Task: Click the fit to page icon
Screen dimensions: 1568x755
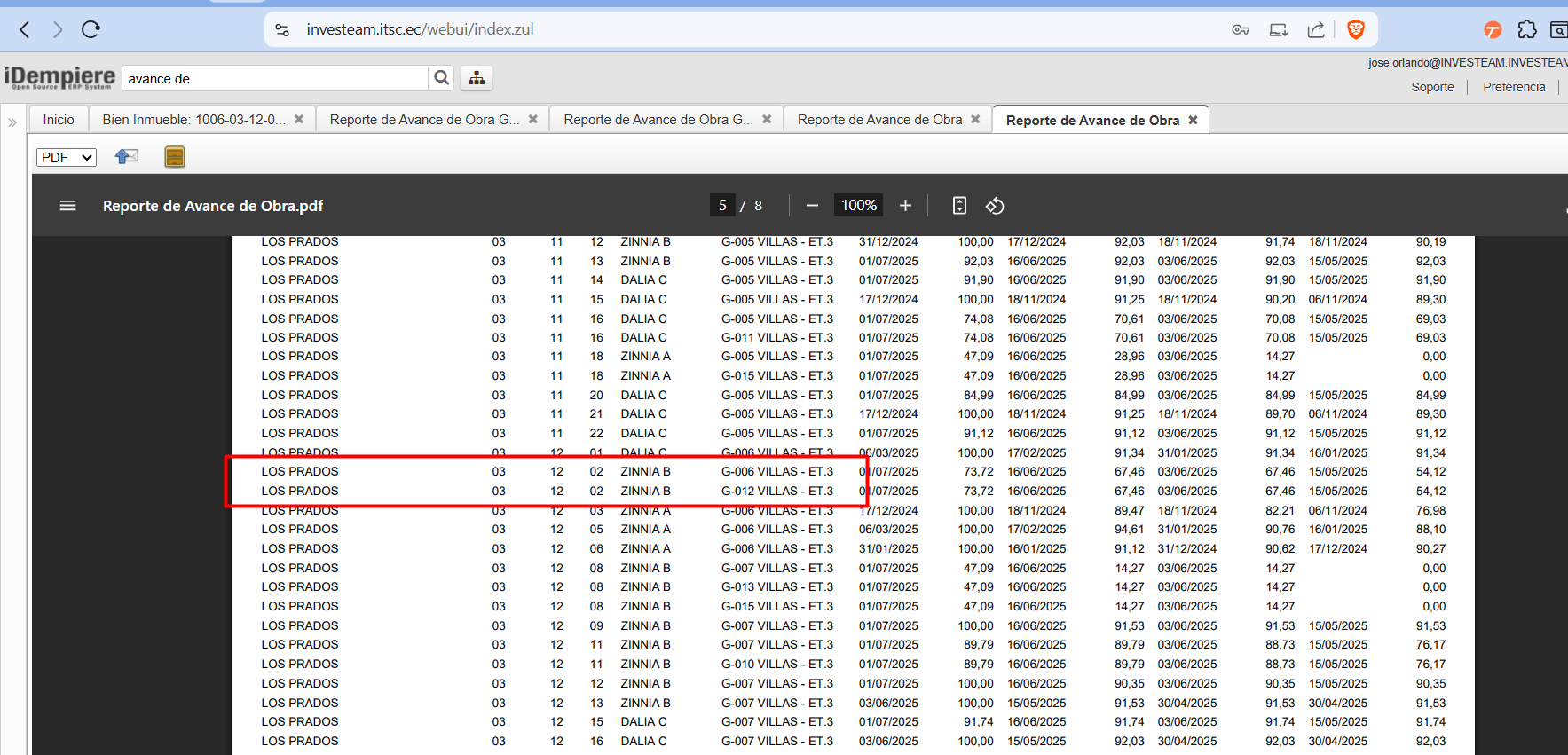Action: point(959,206)
